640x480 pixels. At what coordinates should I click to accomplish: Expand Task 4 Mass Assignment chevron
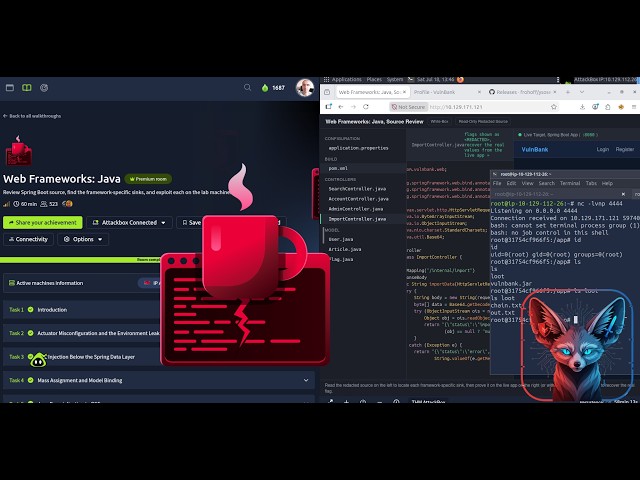pyautogui.click(x=306, y=380)
